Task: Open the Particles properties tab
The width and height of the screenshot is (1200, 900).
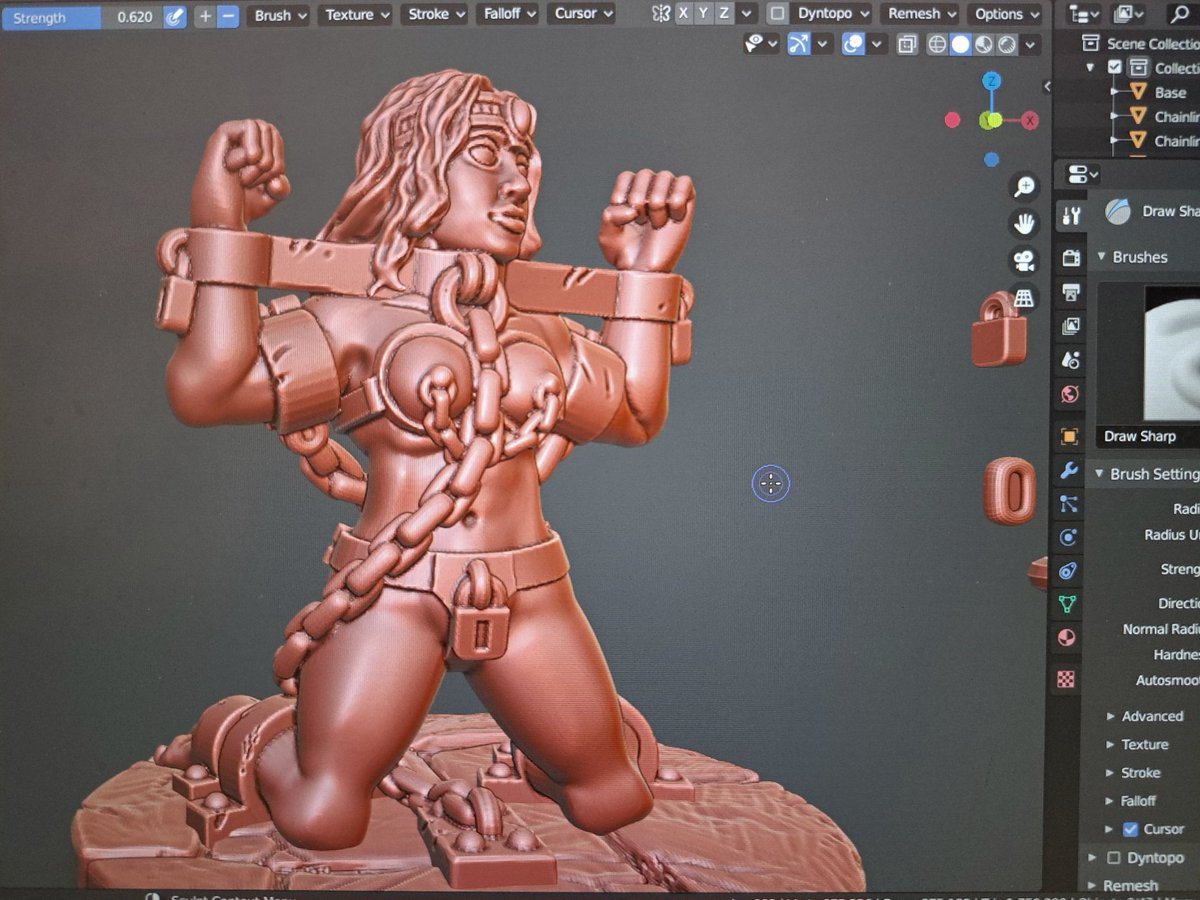Action: pos(1069,504)
